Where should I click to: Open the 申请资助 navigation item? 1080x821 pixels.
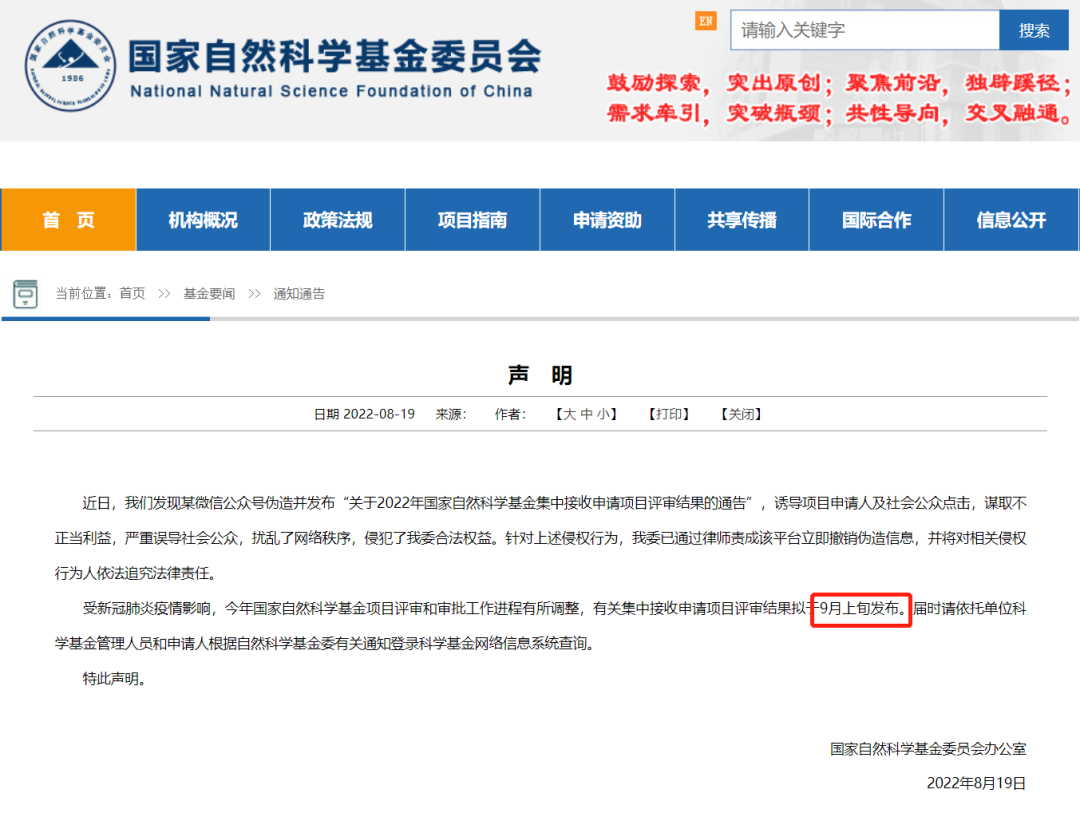607,220
